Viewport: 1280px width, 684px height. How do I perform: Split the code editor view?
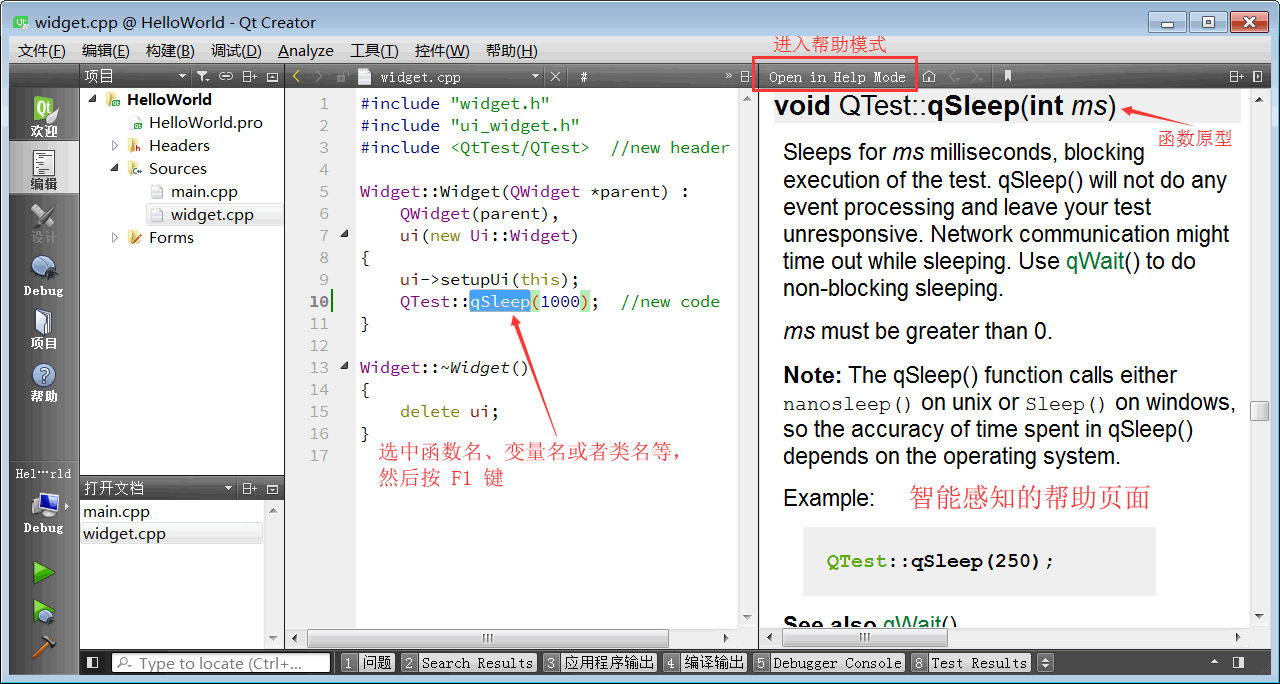(x=745, y=76)
